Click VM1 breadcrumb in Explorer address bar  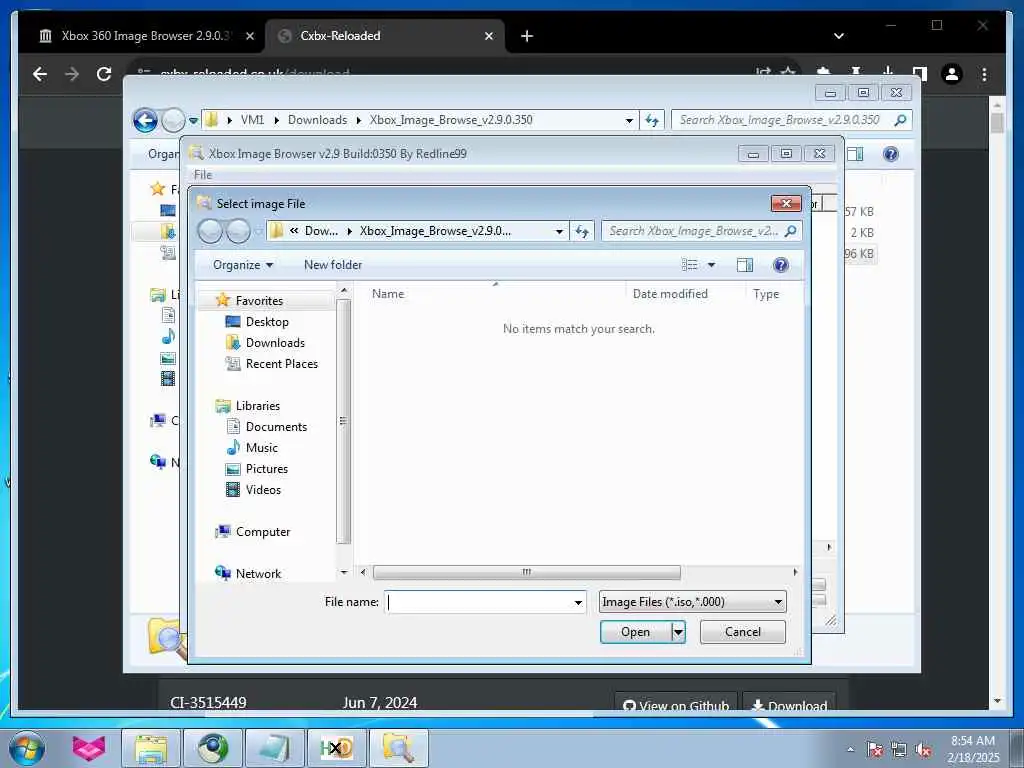252,120
